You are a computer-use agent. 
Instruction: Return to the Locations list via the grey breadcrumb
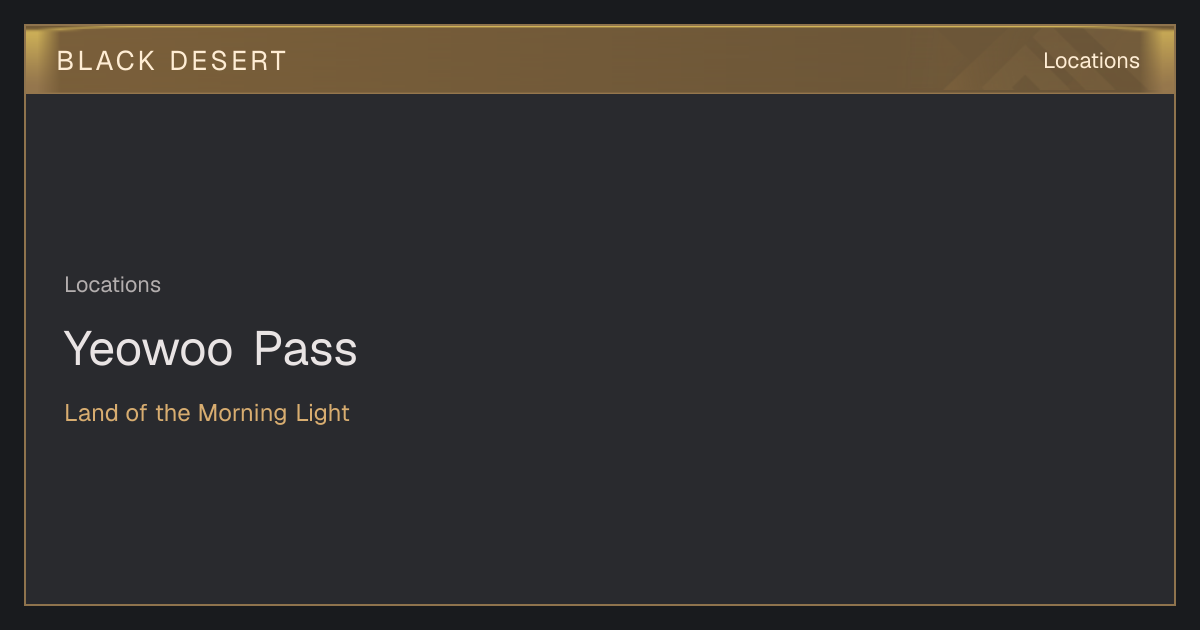(x=112, y=285)
